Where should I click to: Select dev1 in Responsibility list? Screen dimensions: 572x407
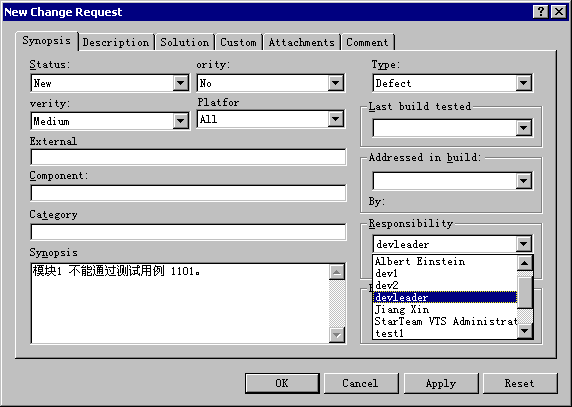point(445,273)
